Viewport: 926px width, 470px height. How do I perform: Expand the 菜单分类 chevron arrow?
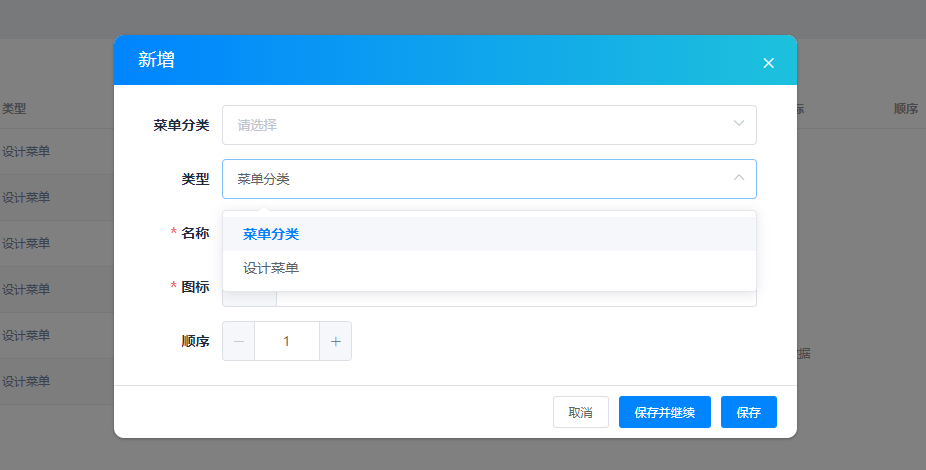(x=739, y=123)
